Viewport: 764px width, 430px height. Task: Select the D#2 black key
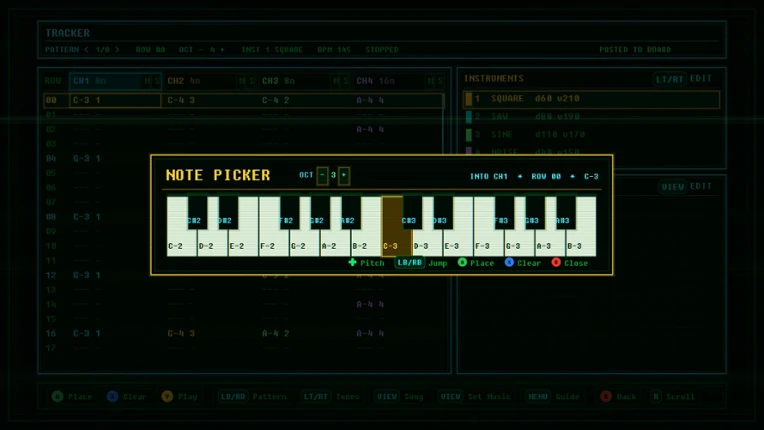tap(228, 212)
